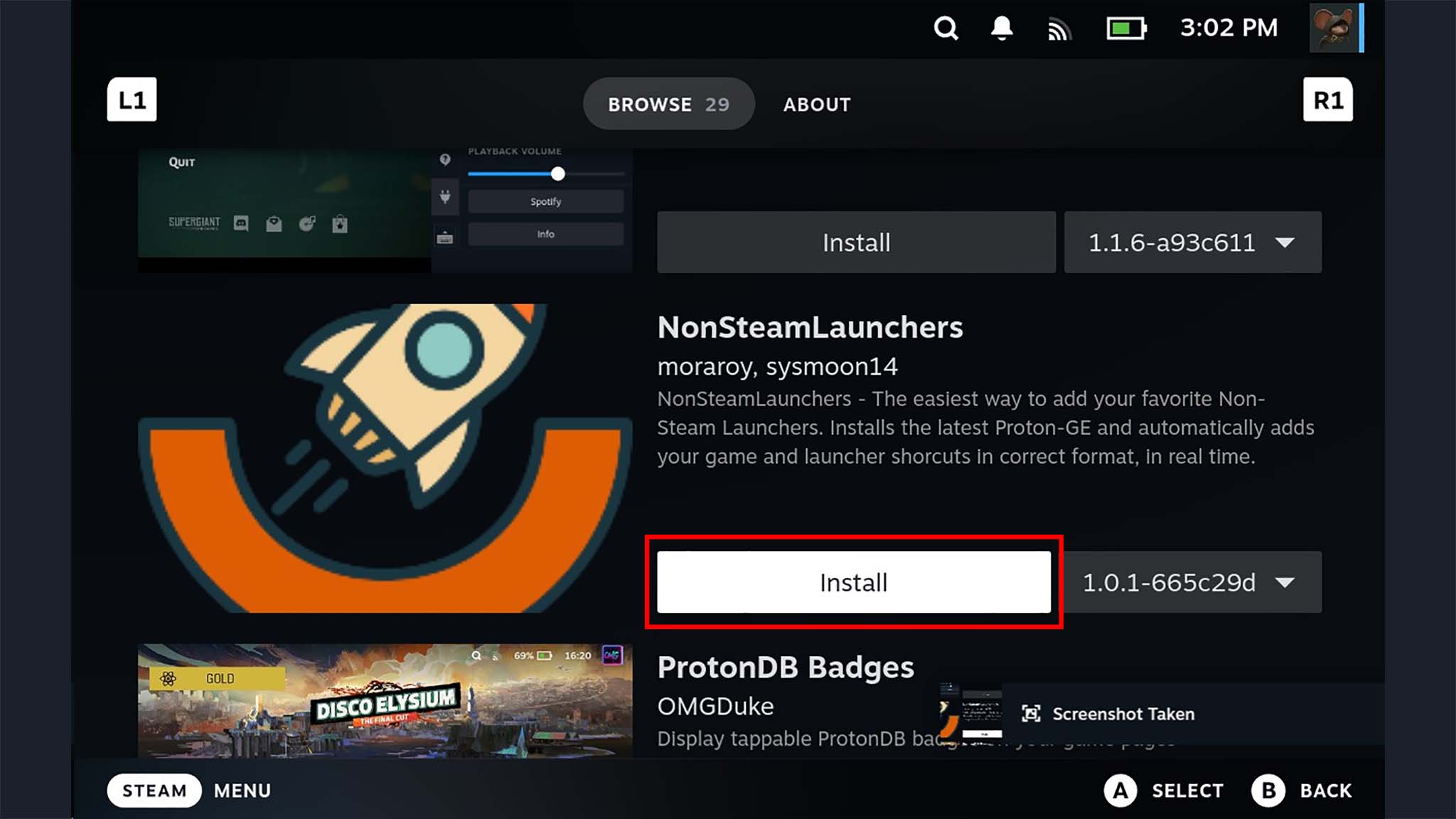Expand the 1.1.6-a93c611 version selector
Image resolution: width=1456 pixels, height=819 pixels.
click(1192, 242)
